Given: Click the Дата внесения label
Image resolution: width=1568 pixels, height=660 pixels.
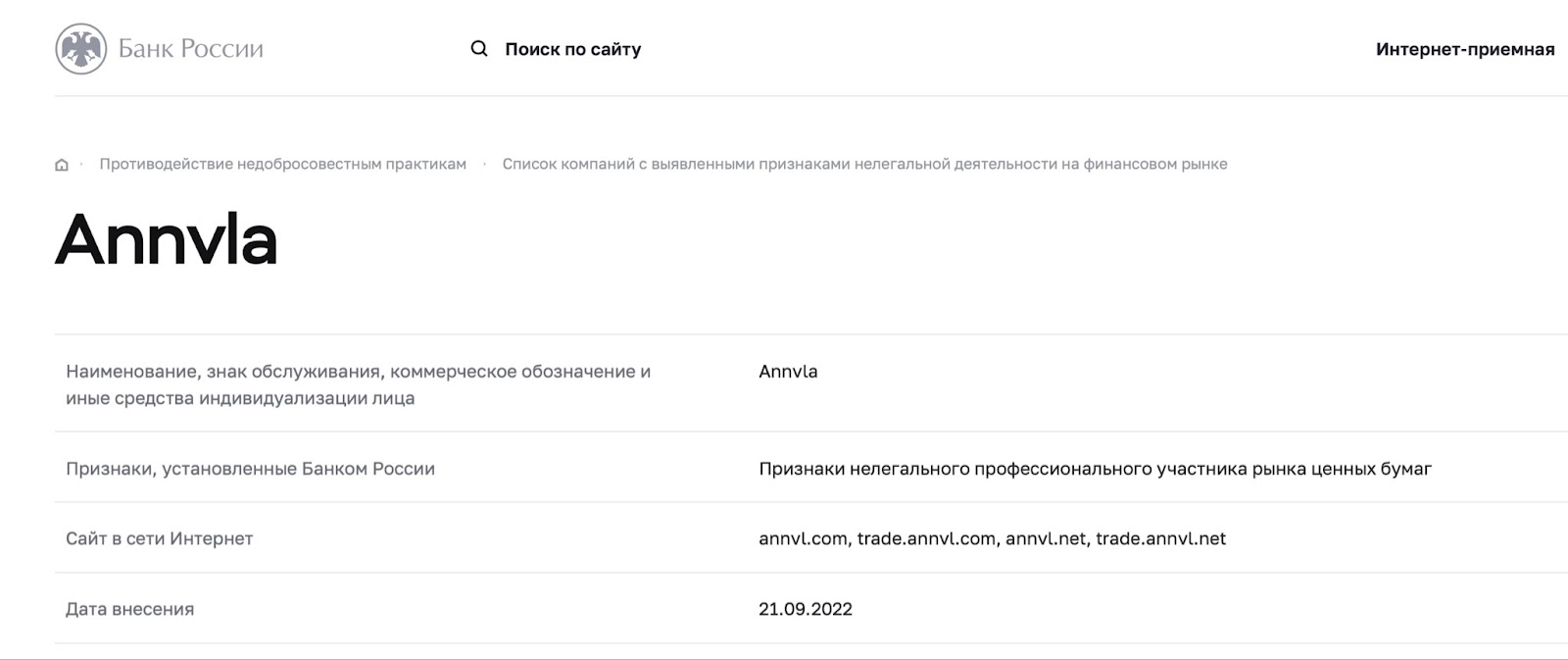Looking at the screenshot, I should 129,609.
